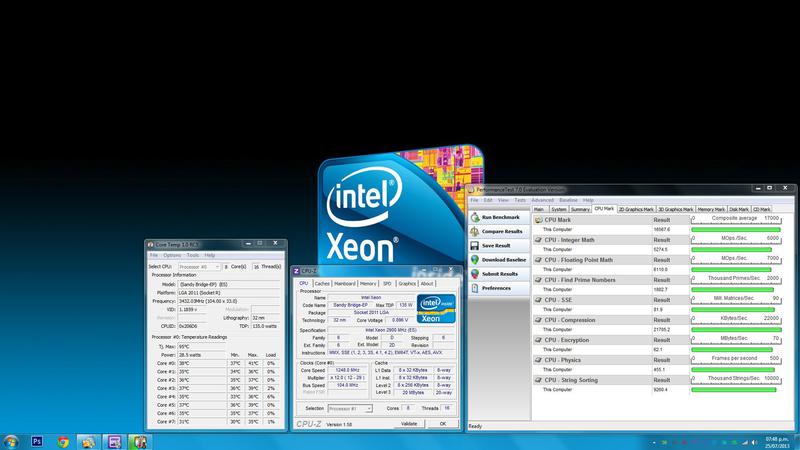
Task: Switch to the SPD tab in CPU-Z
Action: pyautogui.click(x=387, y=284)
